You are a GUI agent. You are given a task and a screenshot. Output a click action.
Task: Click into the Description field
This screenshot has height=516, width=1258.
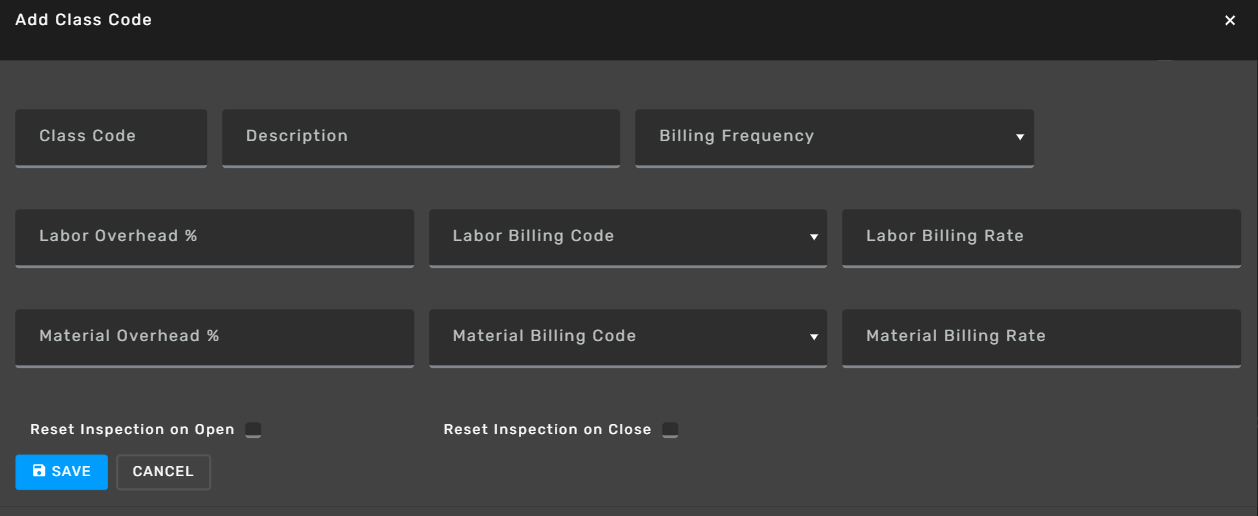tap(421, 138)
